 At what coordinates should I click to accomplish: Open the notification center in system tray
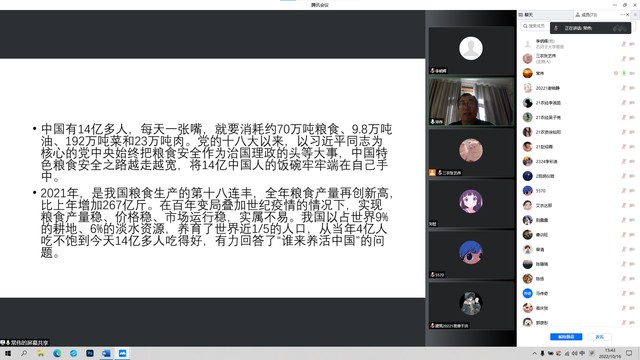pyautogui.click(x=629, y=353)
